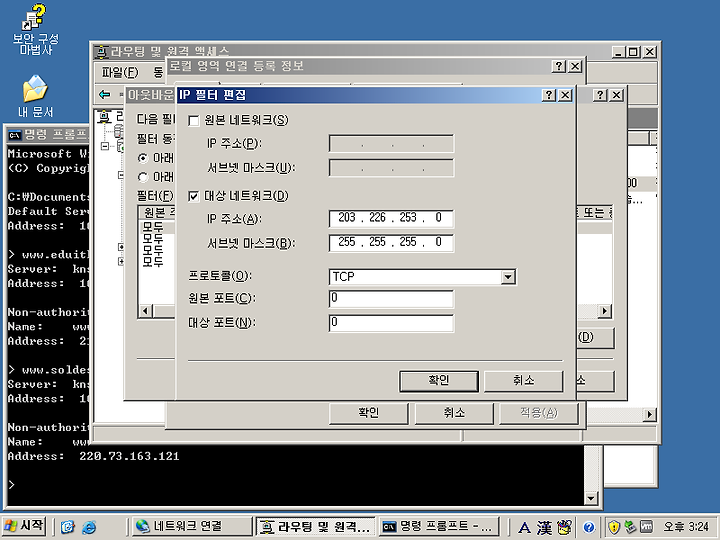Click the security shield tray icon
Image resolution: width=720 pixels, height=540 pixels.
(x=614, y=527)
